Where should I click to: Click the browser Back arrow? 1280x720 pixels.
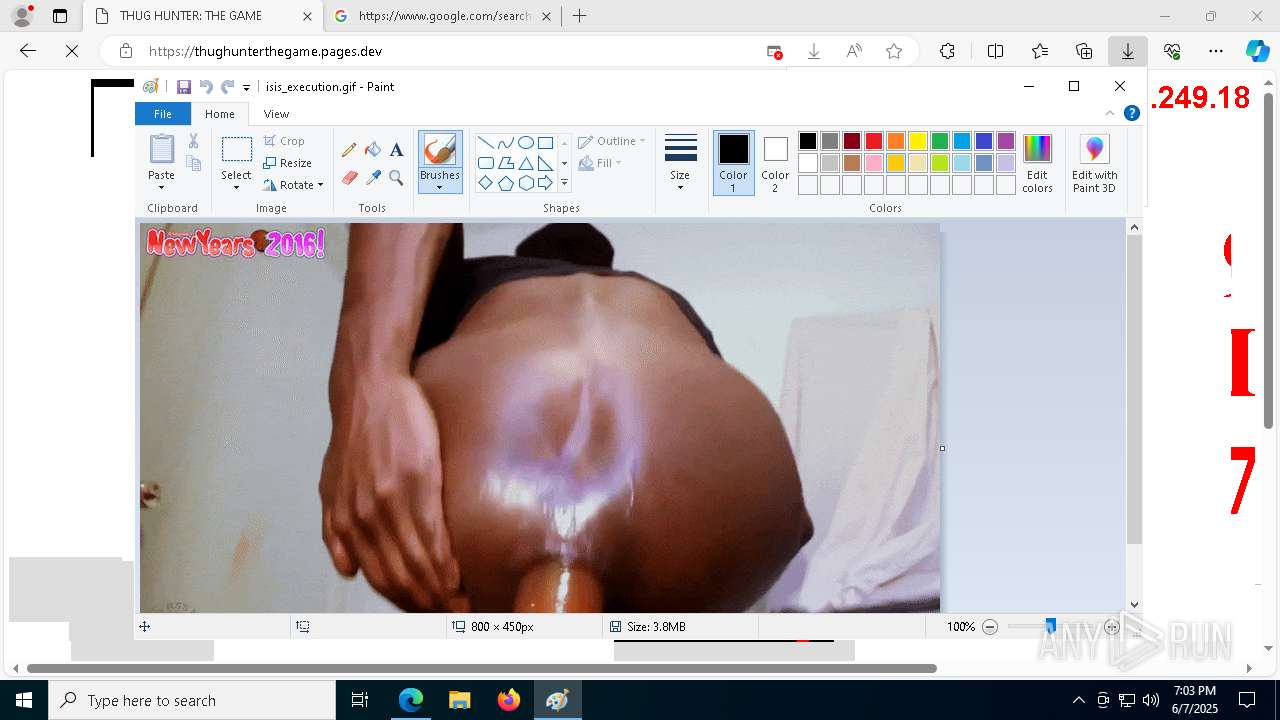(28, 51)
